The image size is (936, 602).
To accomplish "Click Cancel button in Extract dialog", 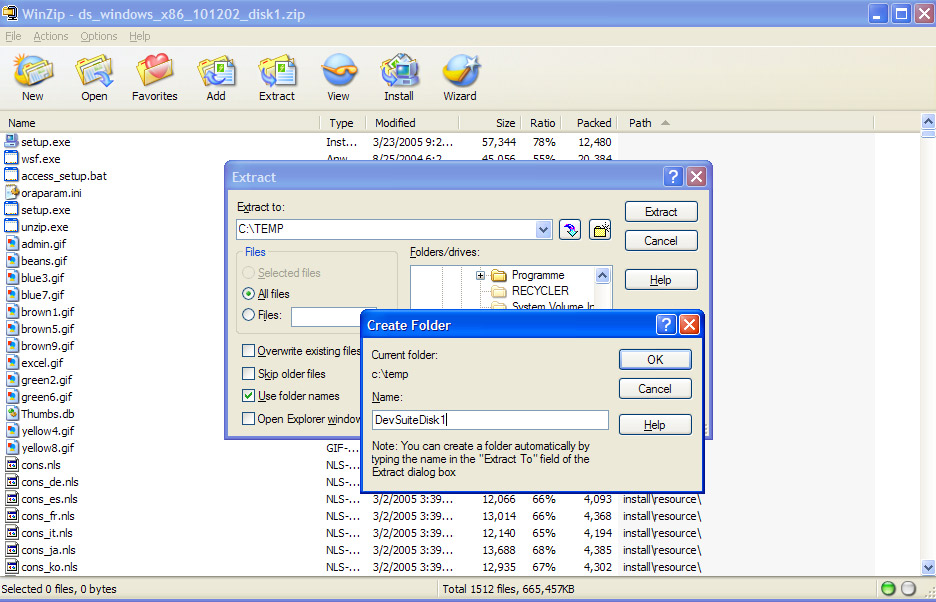I will coord(661,241).
